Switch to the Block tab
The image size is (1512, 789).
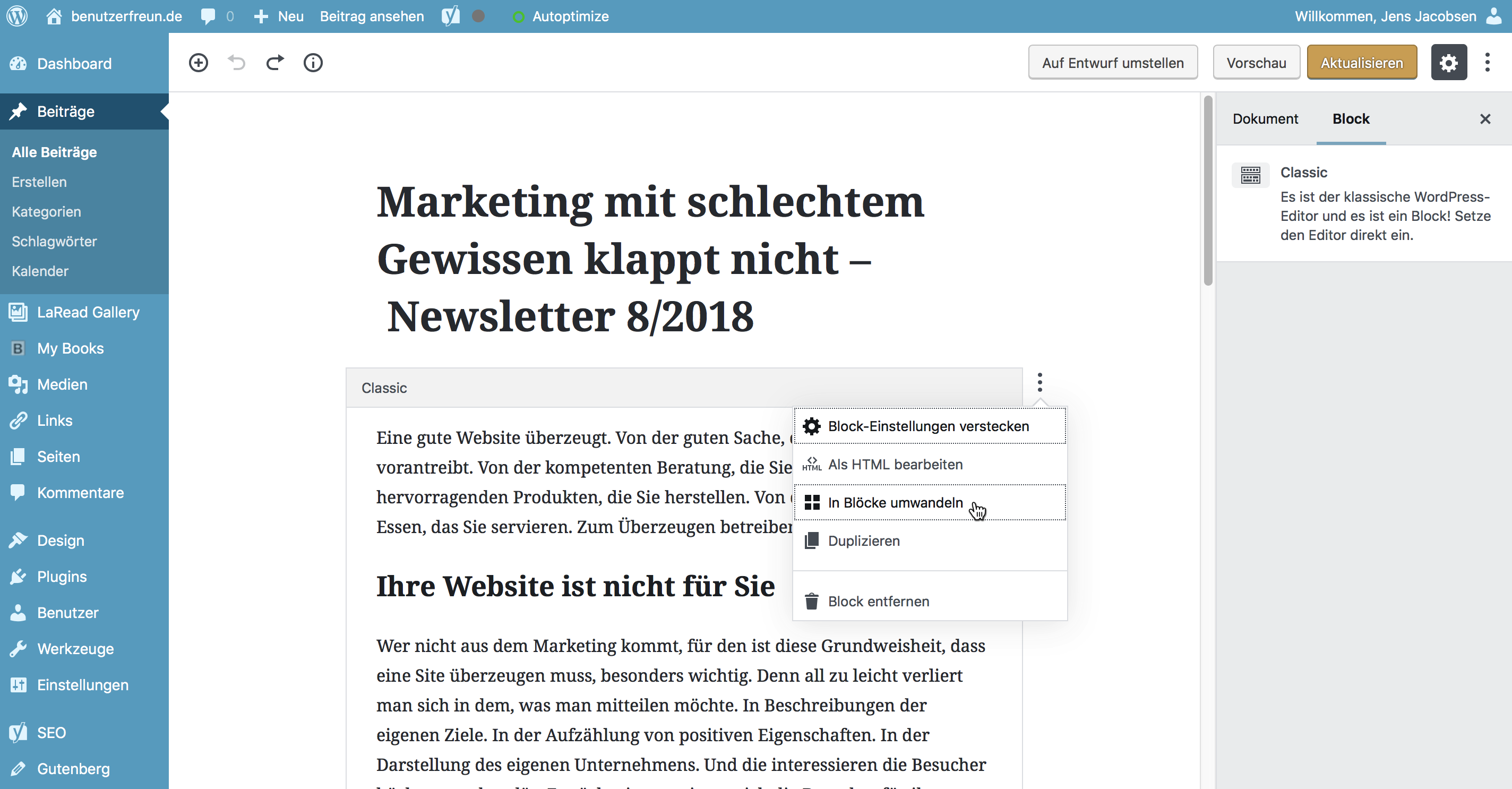(x=1351, y=118)
